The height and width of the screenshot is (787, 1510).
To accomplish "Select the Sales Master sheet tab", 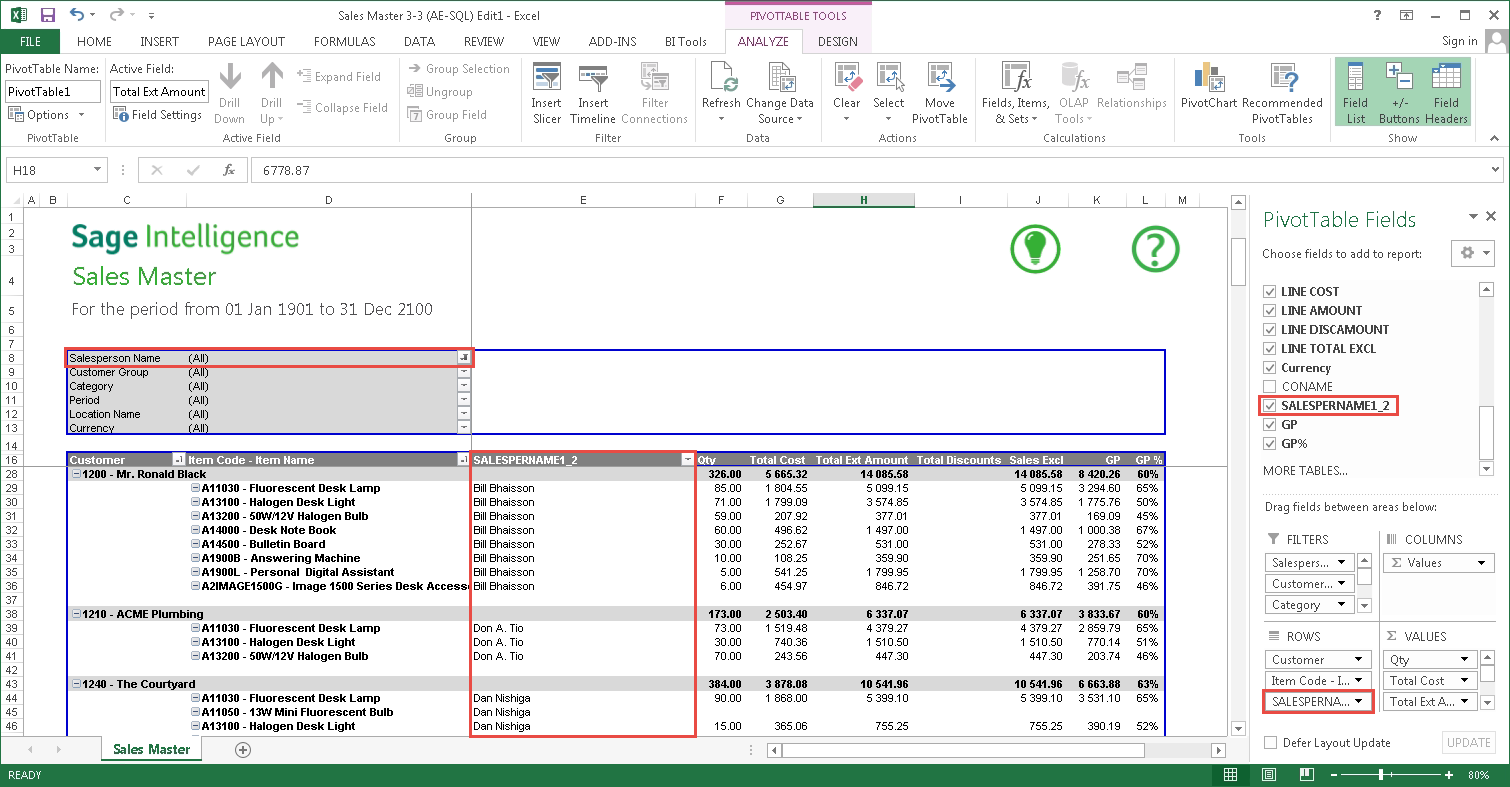I will point(151,749).
